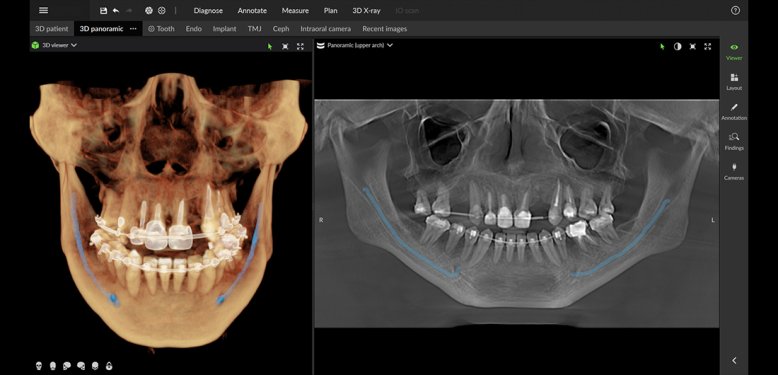Collapse the right sidebar with the chevron
778x375 pixels.
pos(734,361)
